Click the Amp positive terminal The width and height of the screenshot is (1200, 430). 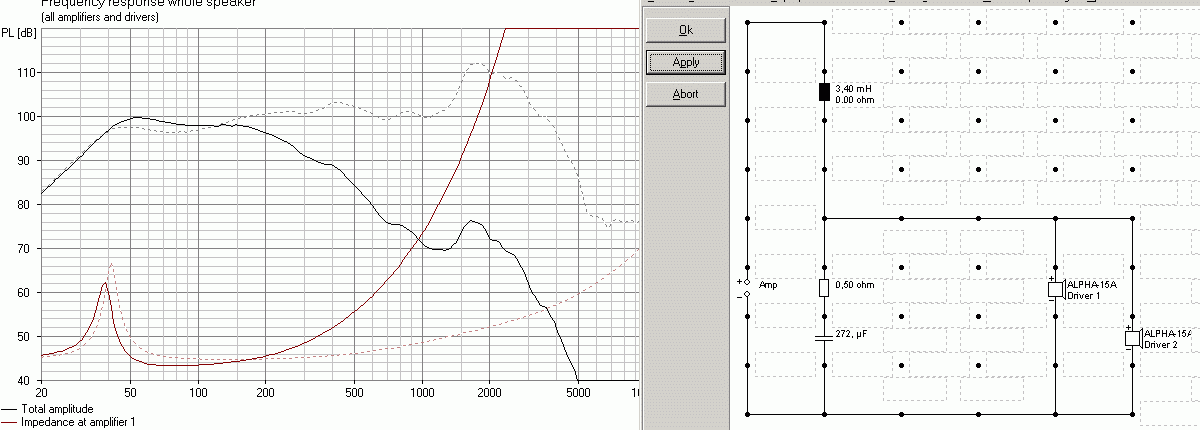pos(746,284)
